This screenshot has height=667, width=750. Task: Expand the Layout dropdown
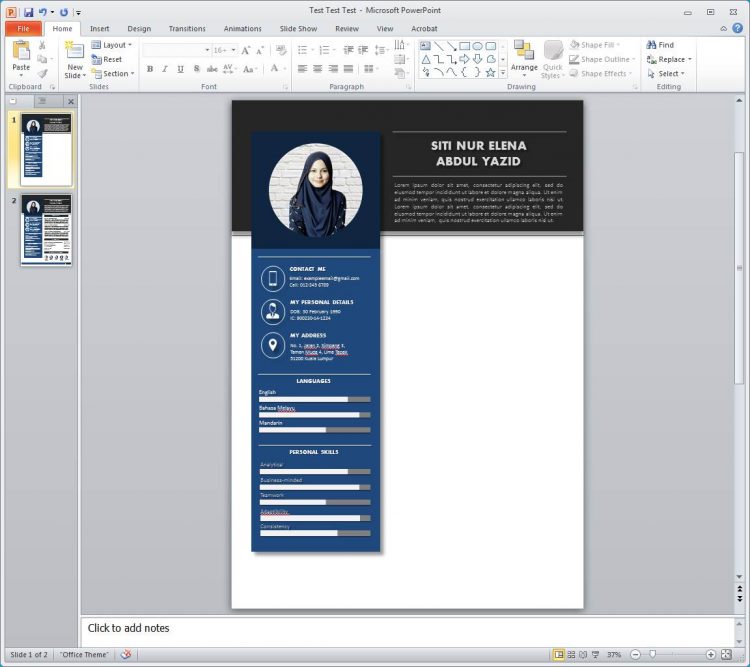pos(111,45)
